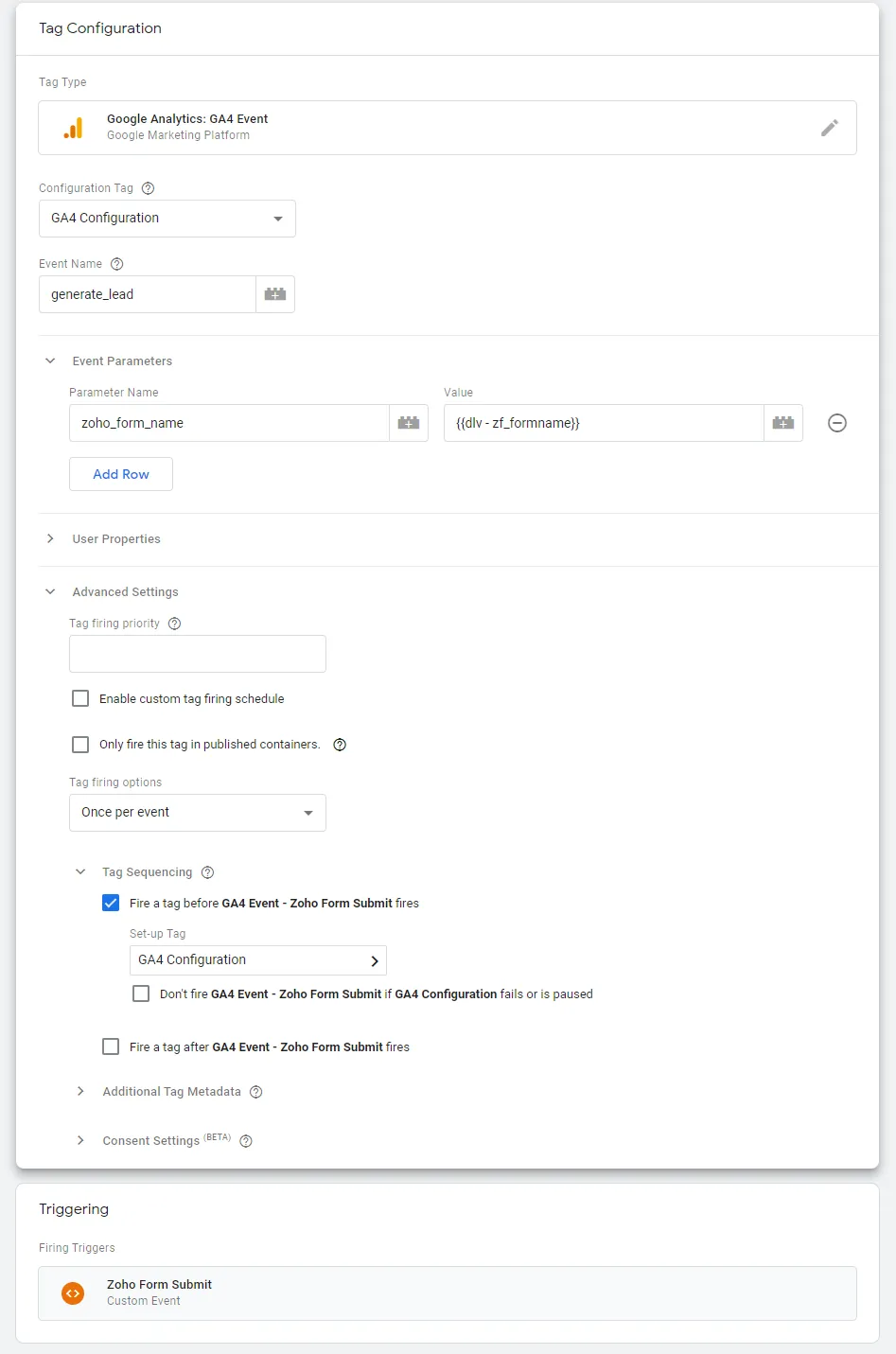Click the help icon next to Consent Settings
The image size is (896, 1354).
(x=246, y=1141)
